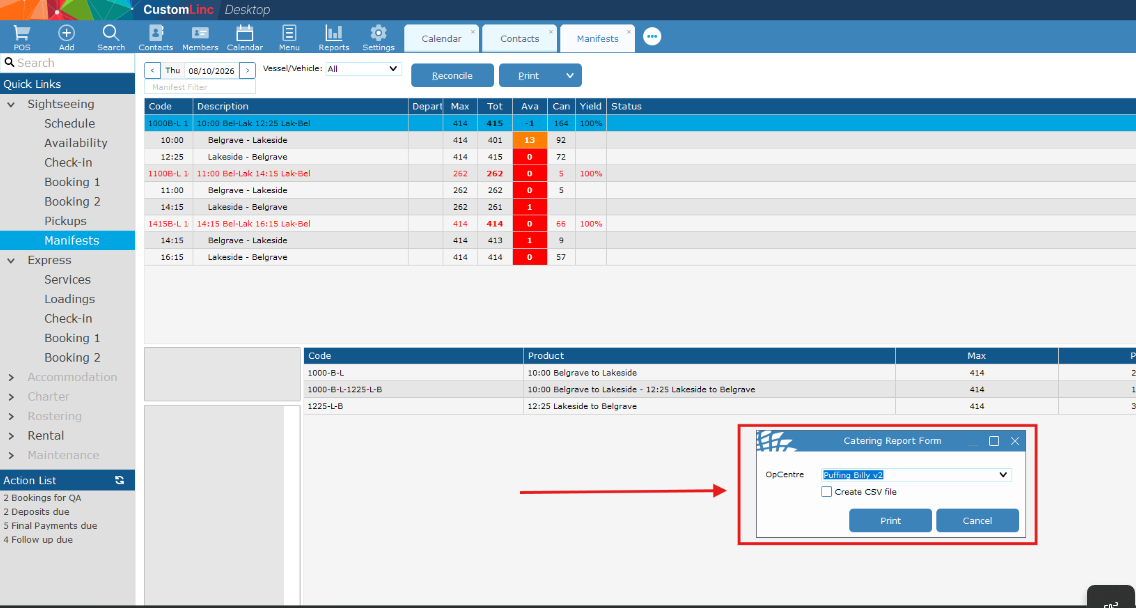Close the Manifests tab
Screen dimensions: 1136x608
pyautogui.click(x=629, y=32)
